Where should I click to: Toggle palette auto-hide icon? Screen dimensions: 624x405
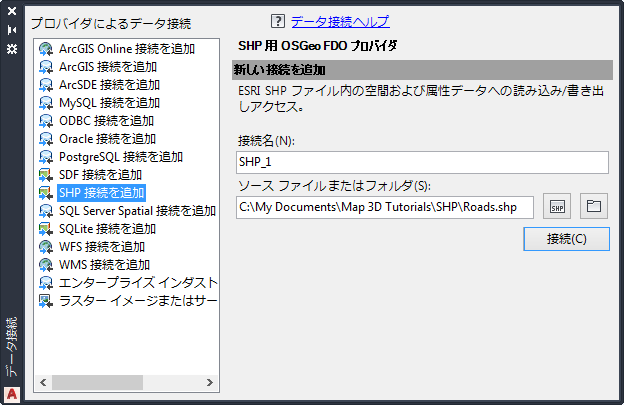[12, 30]
